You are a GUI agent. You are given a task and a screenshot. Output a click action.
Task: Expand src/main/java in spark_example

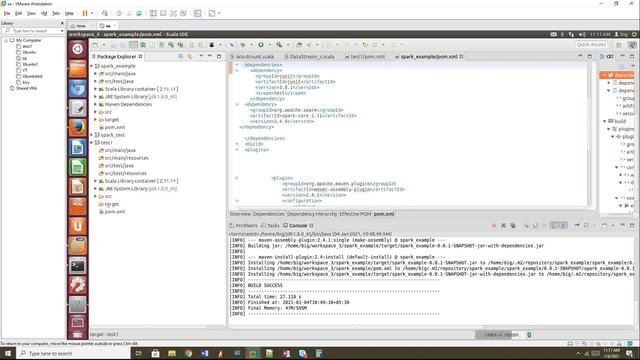point(96,74)
